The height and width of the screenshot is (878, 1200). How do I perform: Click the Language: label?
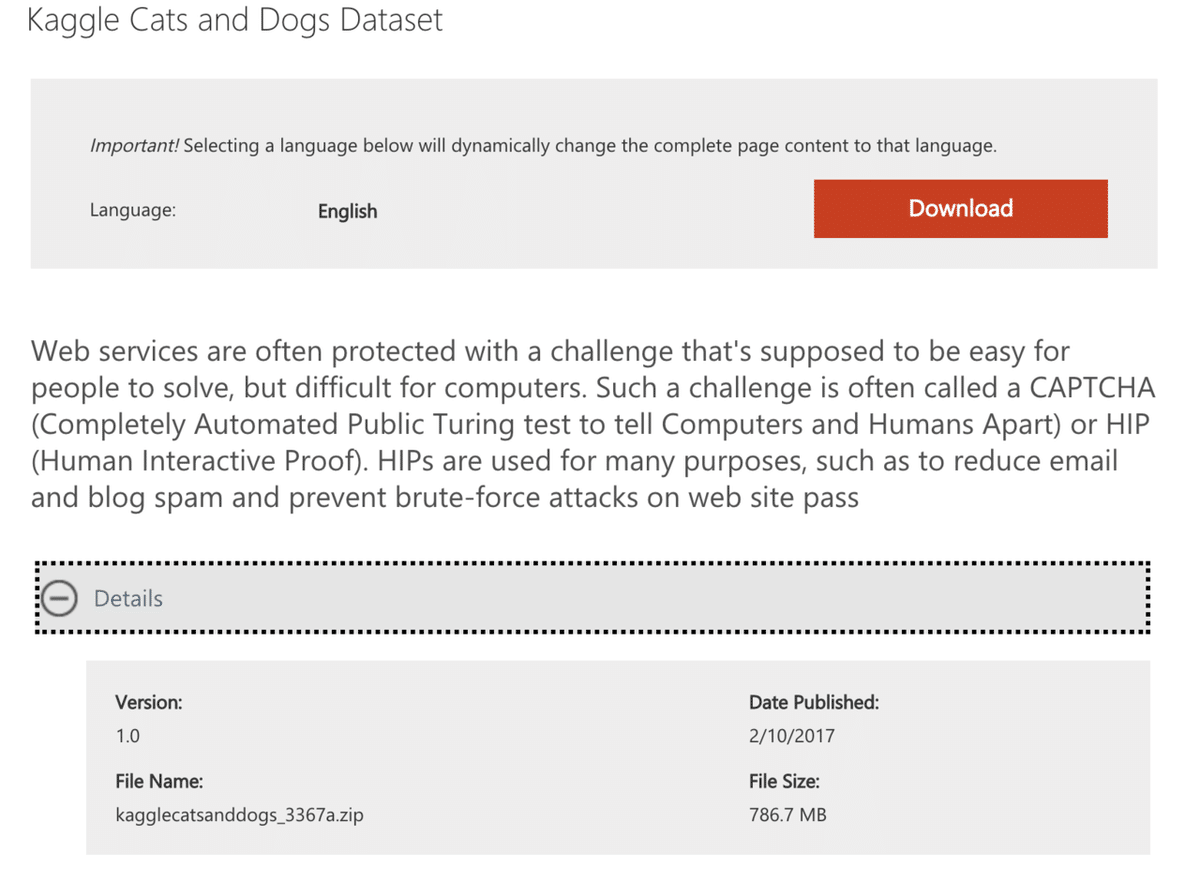(x=132, y=210)
